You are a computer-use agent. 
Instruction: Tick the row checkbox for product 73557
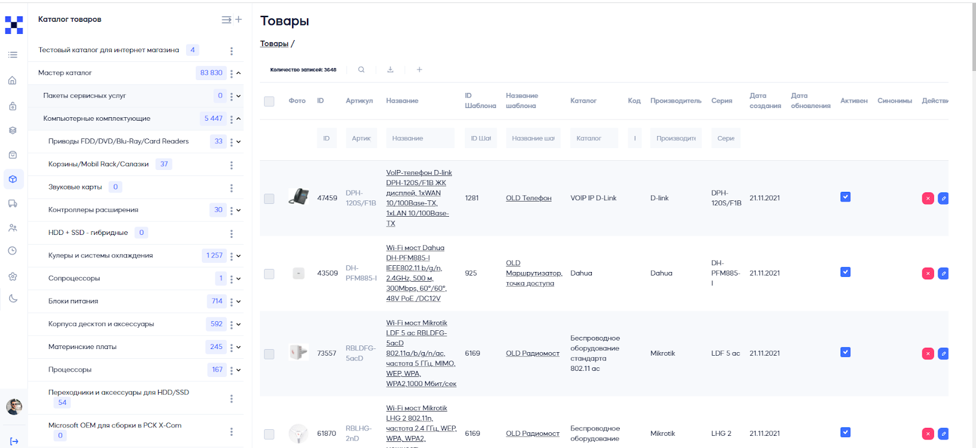(x=269, y=354)
